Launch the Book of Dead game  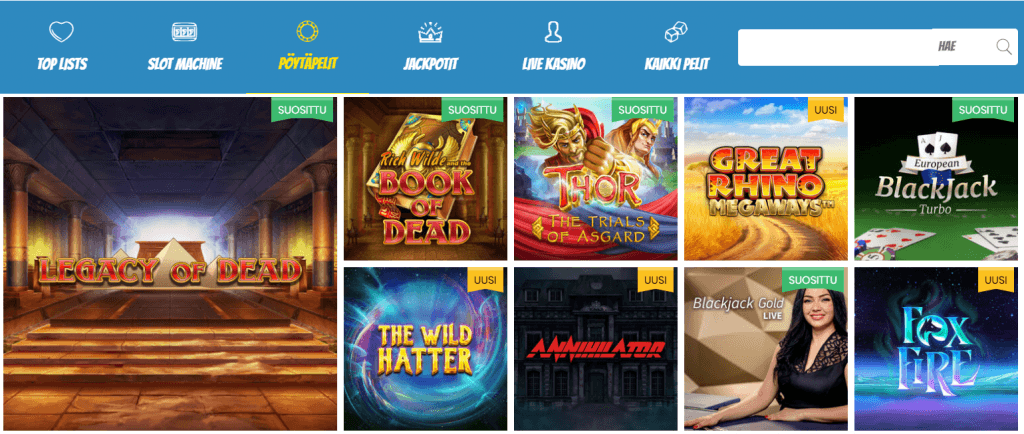pos(425,179)
